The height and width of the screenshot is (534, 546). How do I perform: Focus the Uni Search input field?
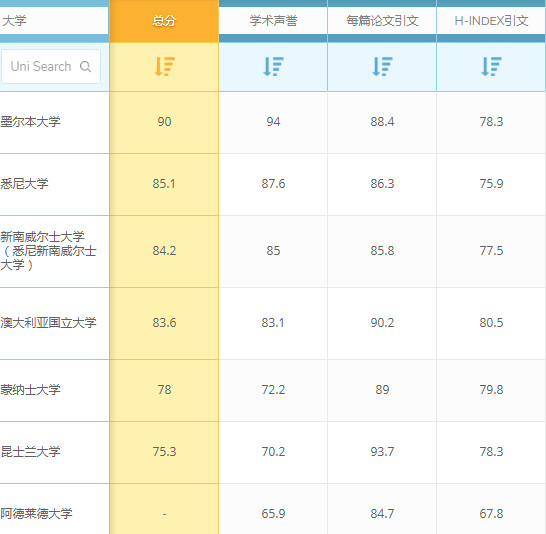(x=51, y=66)
